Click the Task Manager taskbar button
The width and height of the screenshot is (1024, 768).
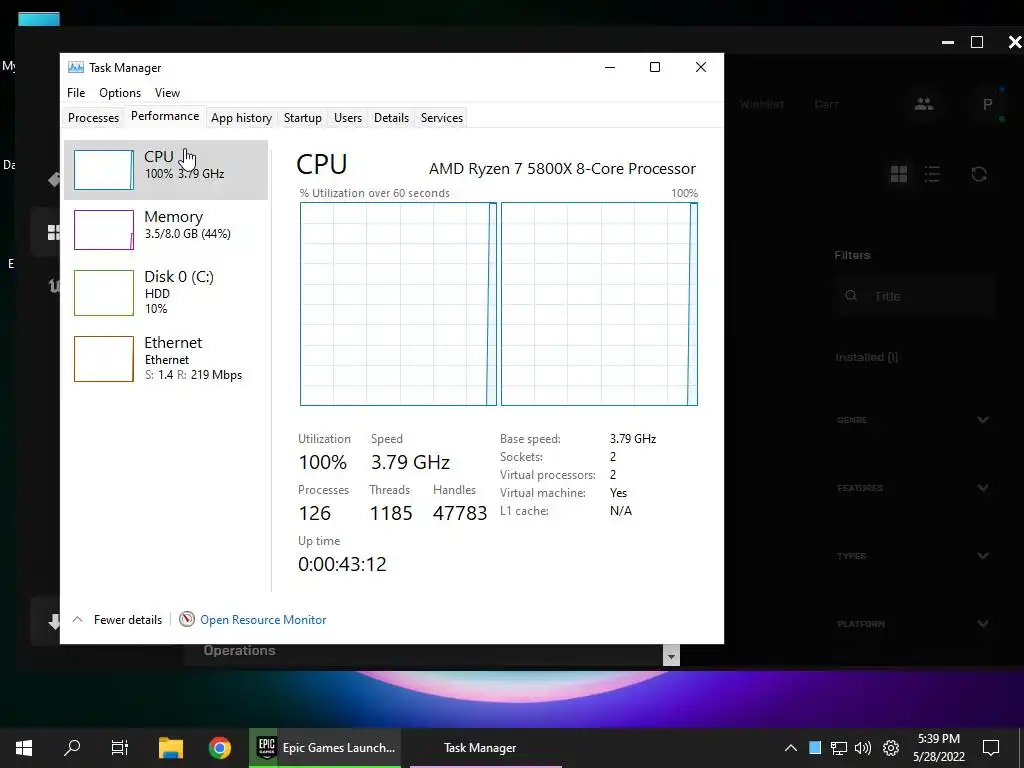[x=486, y=748]
